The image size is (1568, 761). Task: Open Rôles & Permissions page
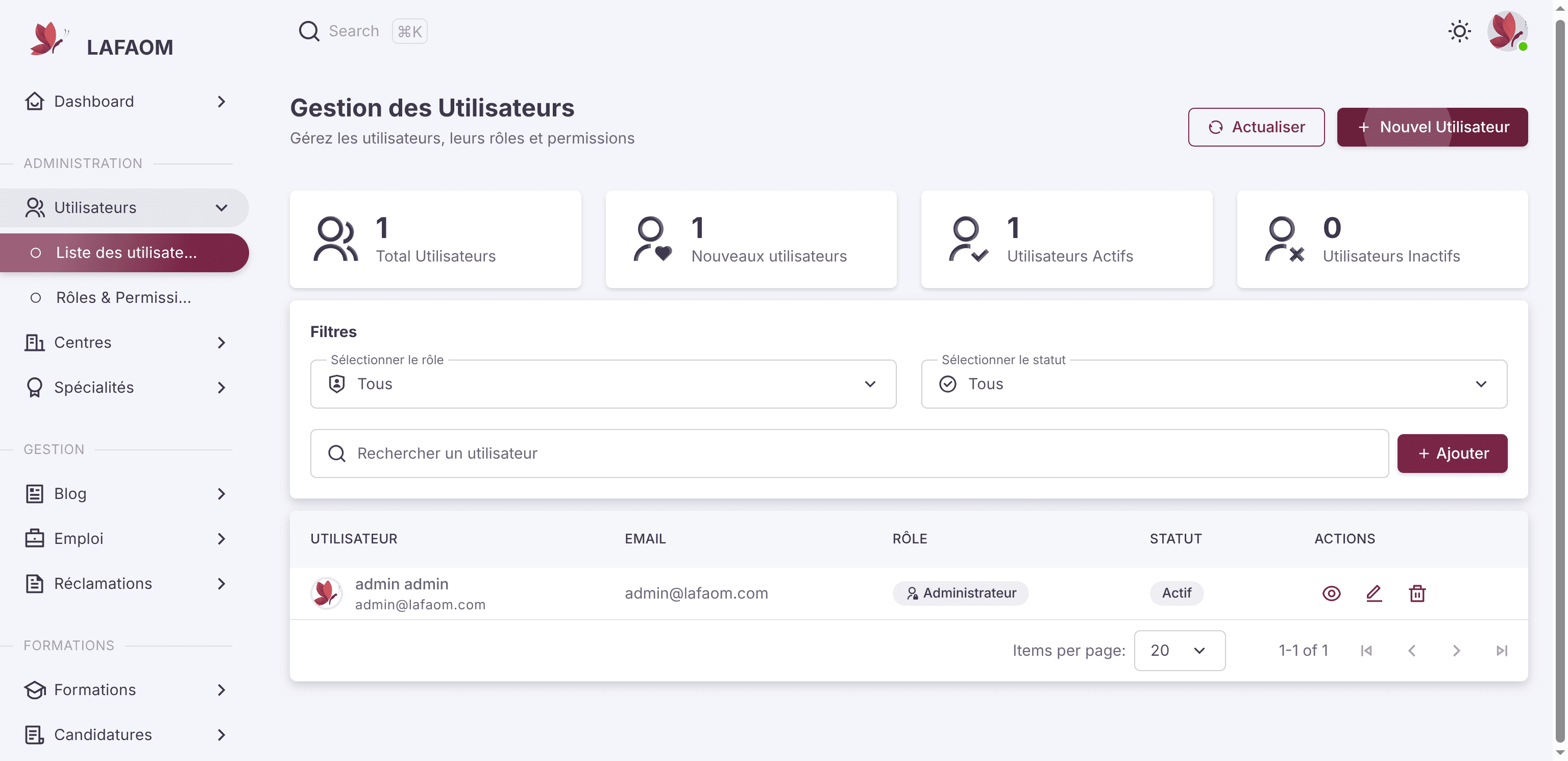point(124,298)
